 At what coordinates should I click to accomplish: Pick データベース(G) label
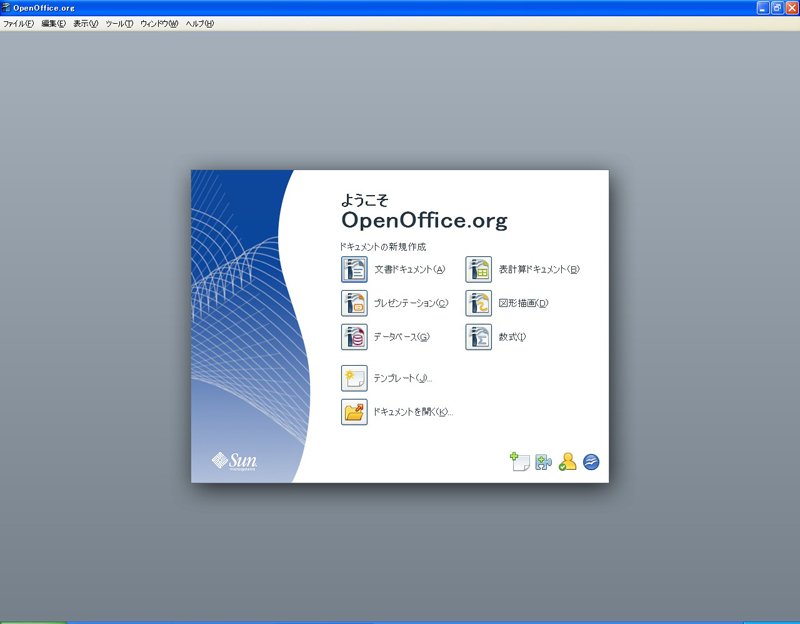coord(402,337)
